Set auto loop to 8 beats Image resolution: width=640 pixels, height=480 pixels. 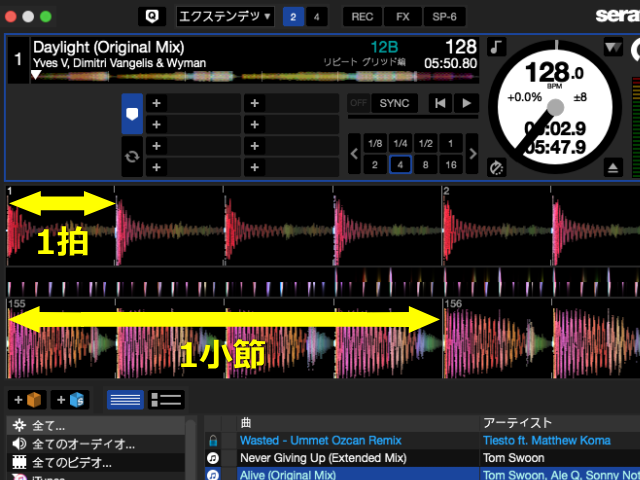click(426, 165)
